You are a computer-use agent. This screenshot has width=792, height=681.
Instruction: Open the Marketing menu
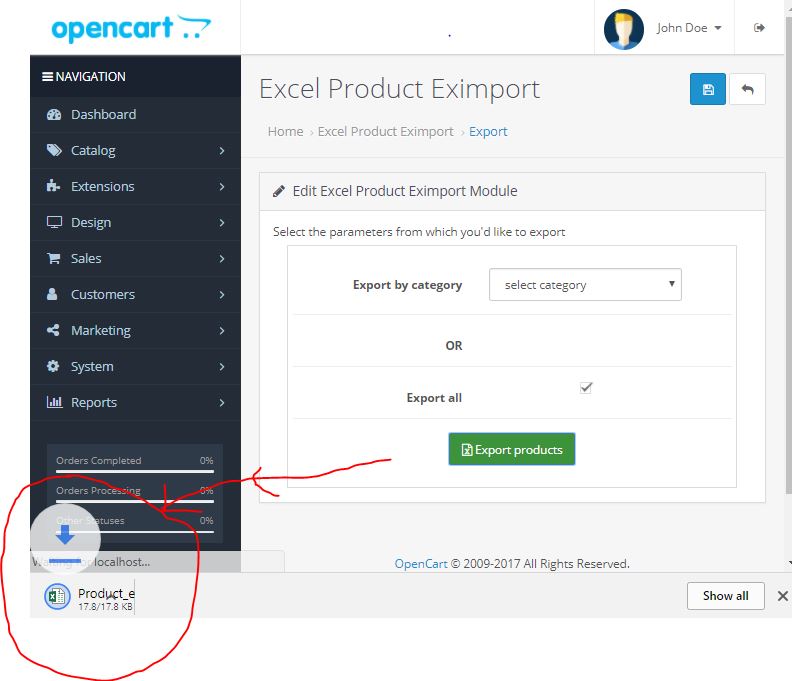coord(135,330)
